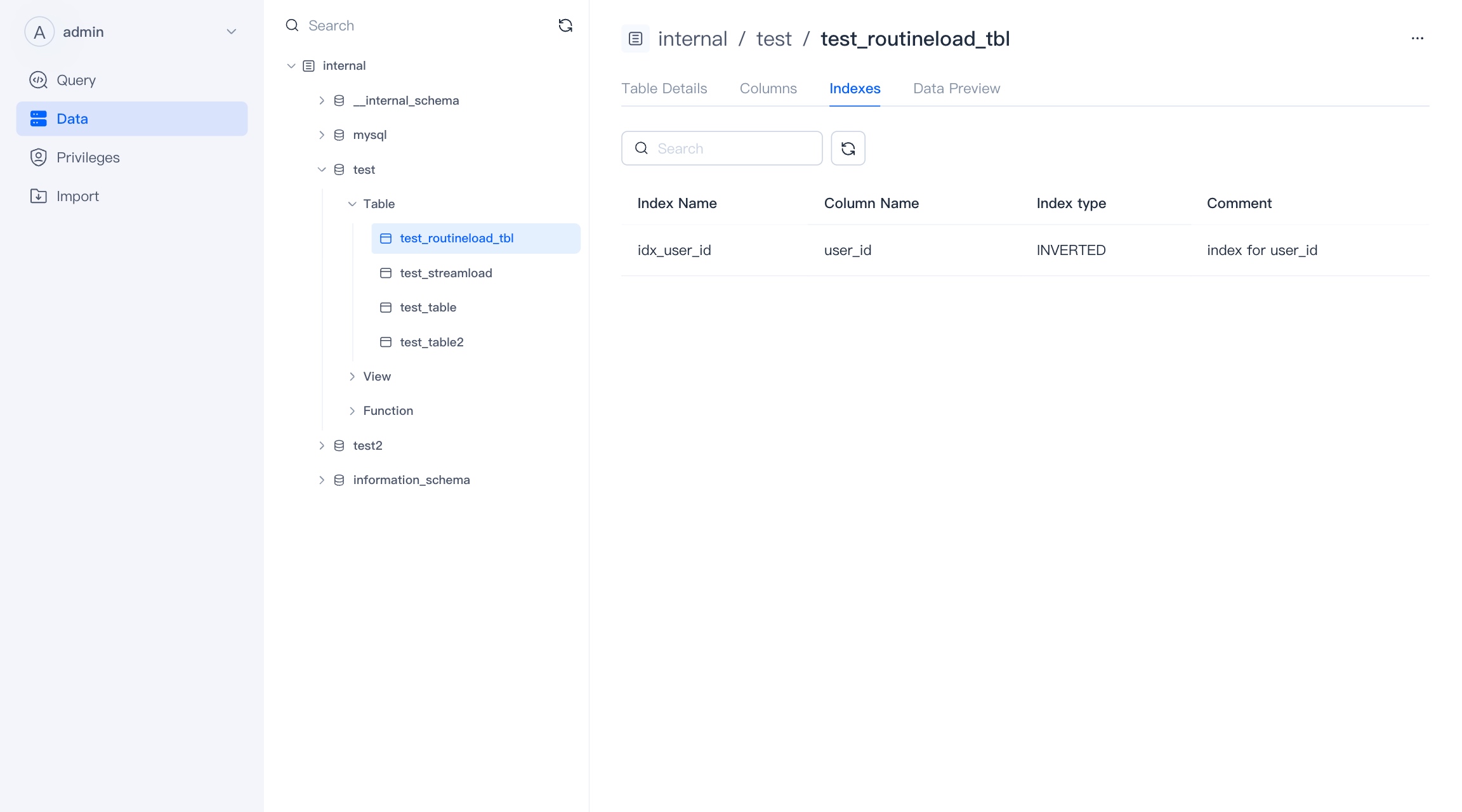Click the admin avatar icon
Image resolution: width=1462 pixels, height=812 pixels.
pos(39,32)
